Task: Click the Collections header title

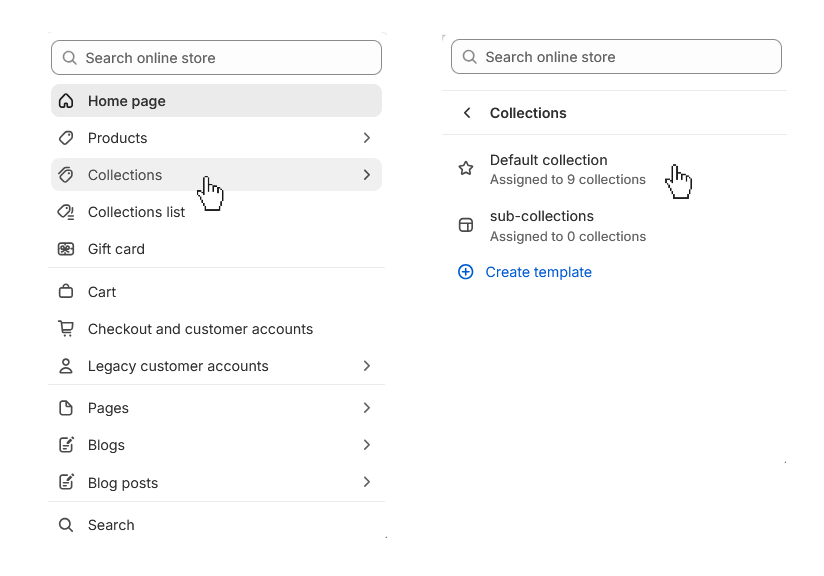Action: (x=528, y=113)
